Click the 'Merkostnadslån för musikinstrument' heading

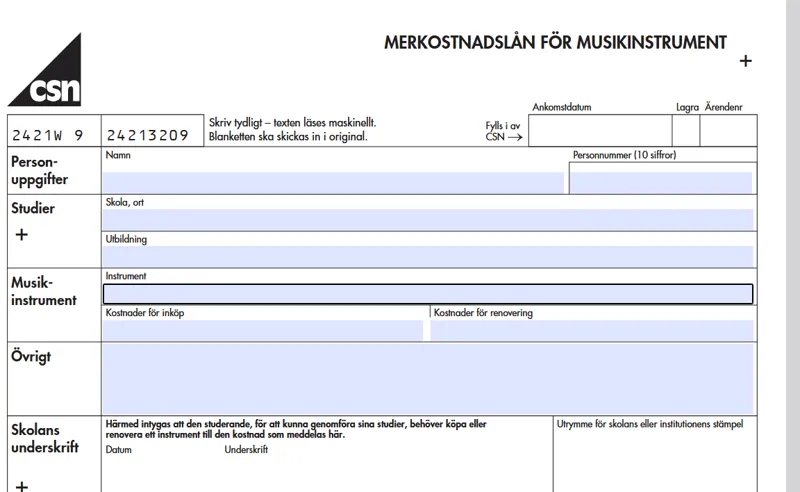pos(555,43)
